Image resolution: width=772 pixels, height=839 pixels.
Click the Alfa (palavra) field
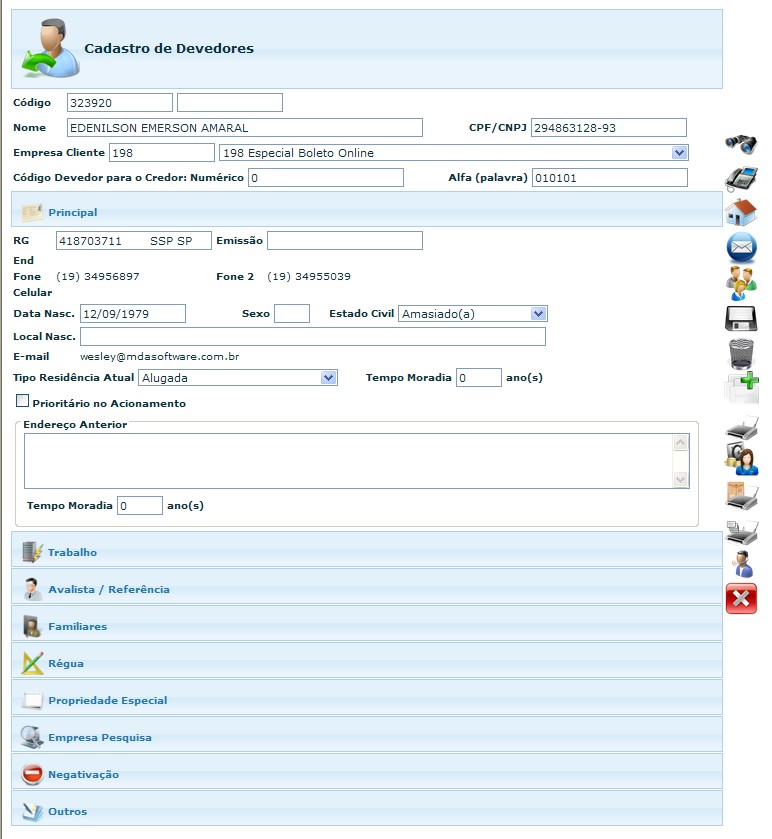coord(609,178)
